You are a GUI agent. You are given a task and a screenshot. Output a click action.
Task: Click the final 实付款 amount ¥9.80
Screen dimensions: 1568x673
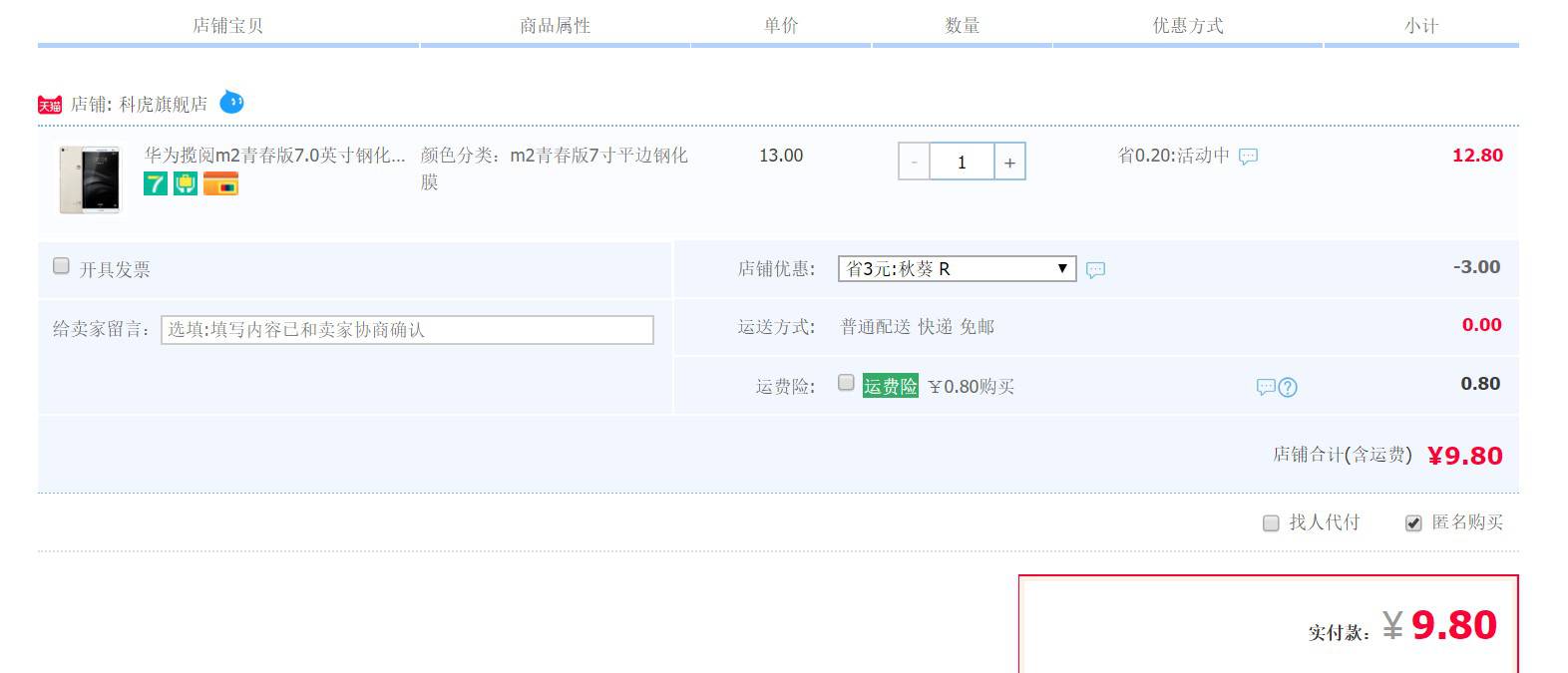tap(1440, 625)
